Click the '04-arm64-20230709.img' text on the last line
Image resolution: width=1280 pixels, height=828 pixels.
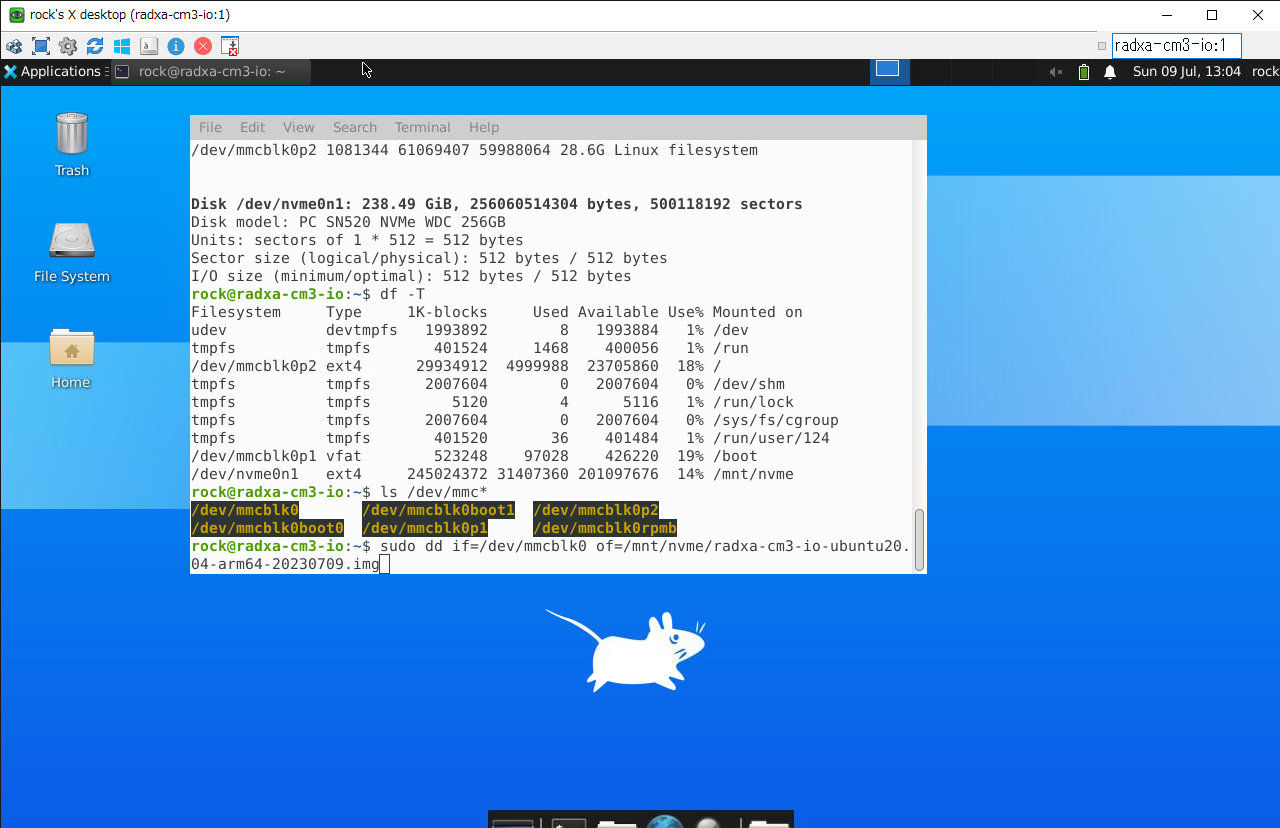[285, 564]
